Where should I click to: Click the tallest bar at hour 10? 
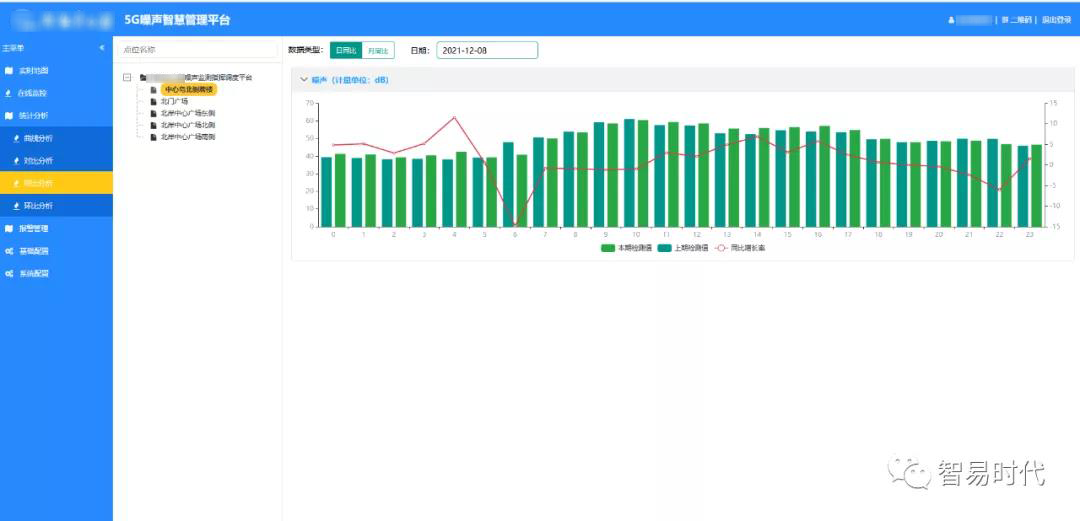(x=630, y=173)
